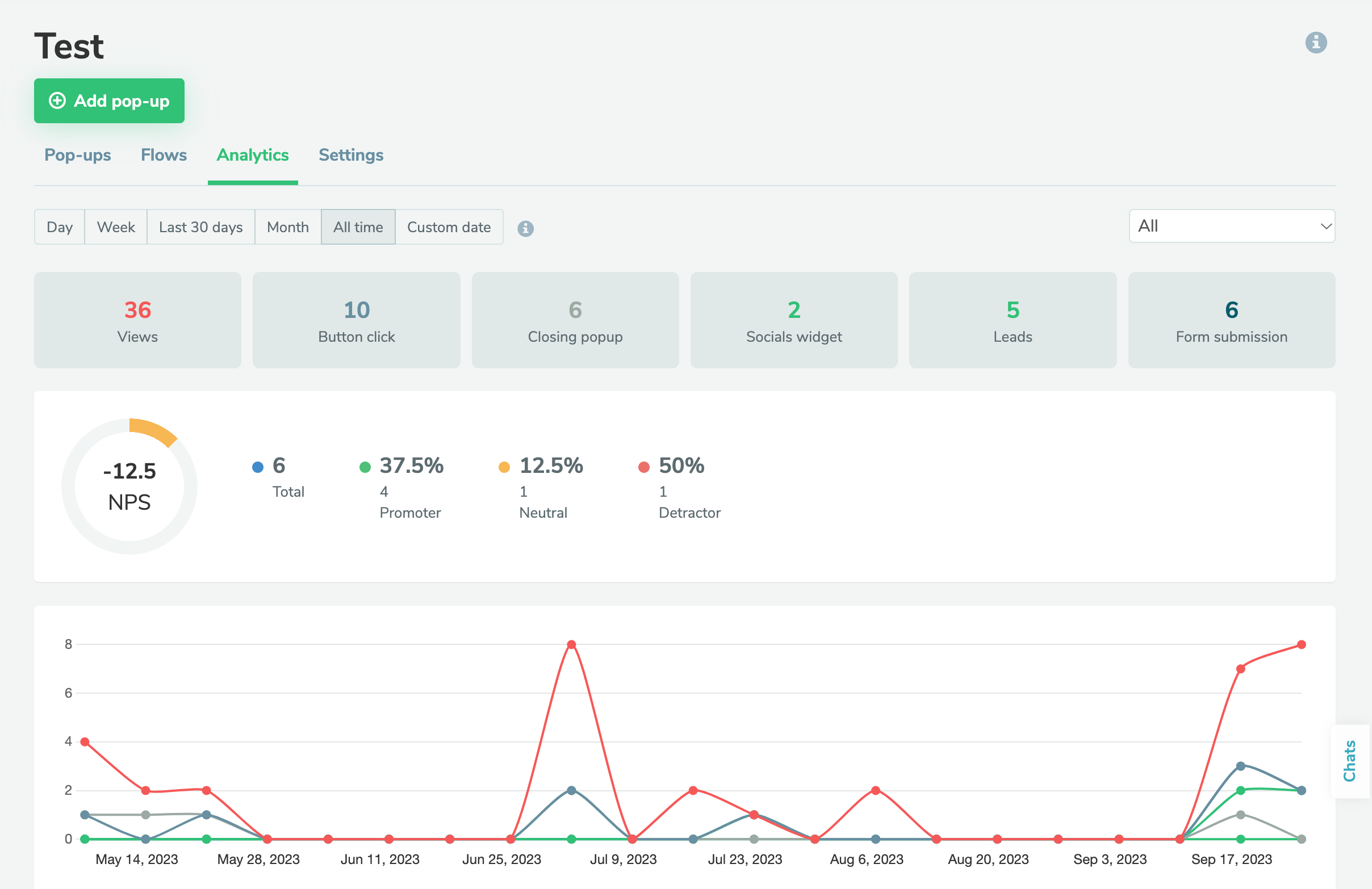The height and width of the screenshot is (889, 1372).
Task: Click the green Promoter legend dot
Action: (366, 467)
